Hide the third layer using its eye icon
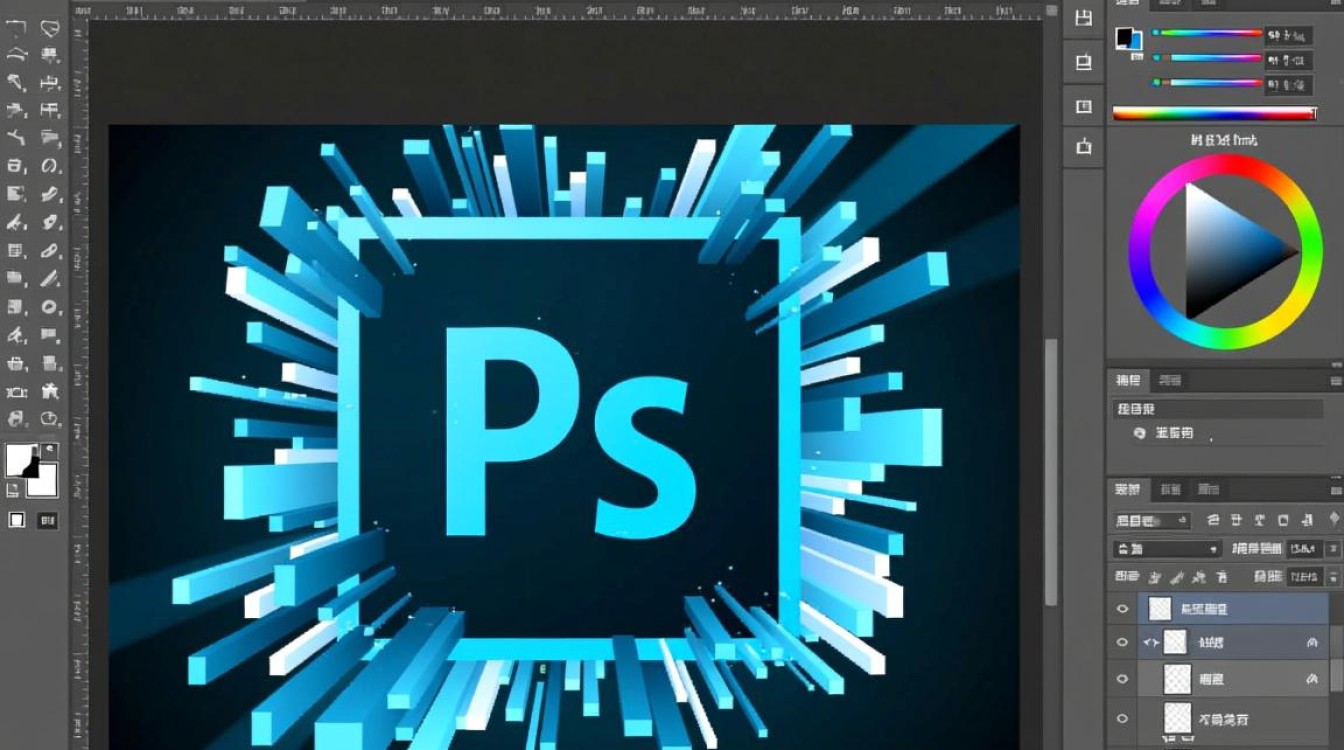Viewport: 1344px width, 750px height. click(x=1122, y=679)
